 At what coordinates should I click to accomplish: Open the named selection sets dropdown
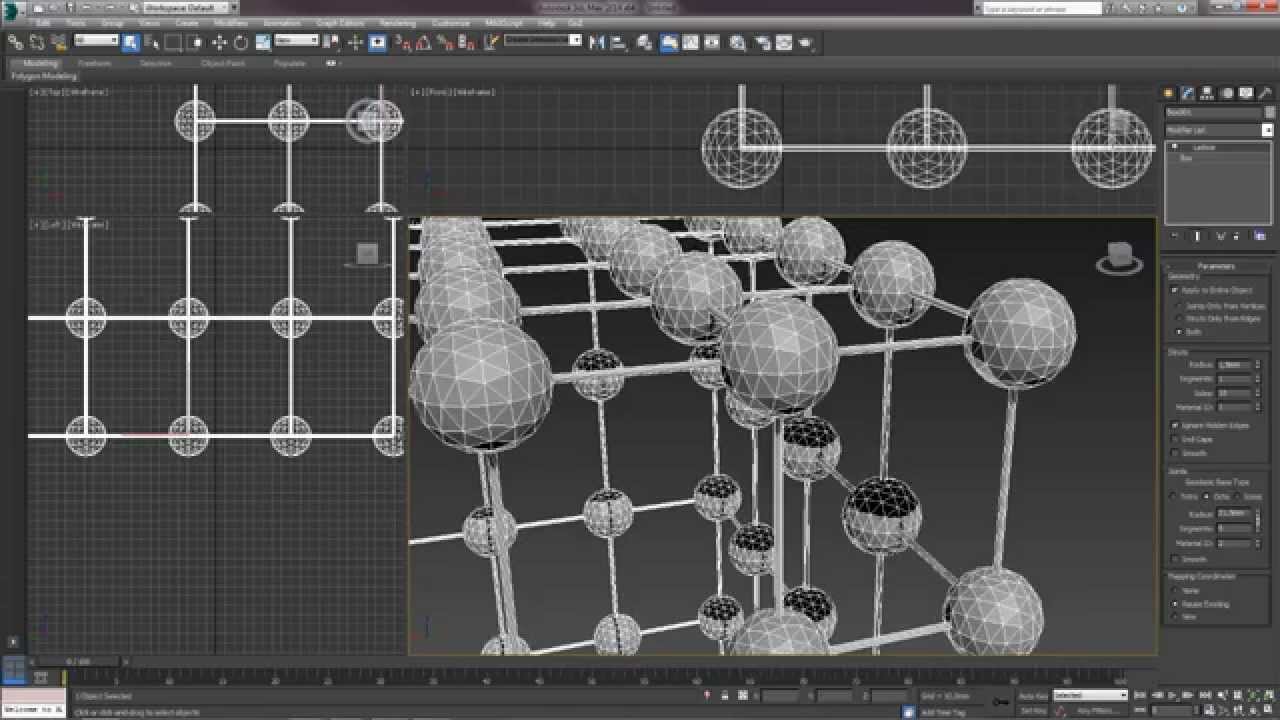[x=543, y=41]
